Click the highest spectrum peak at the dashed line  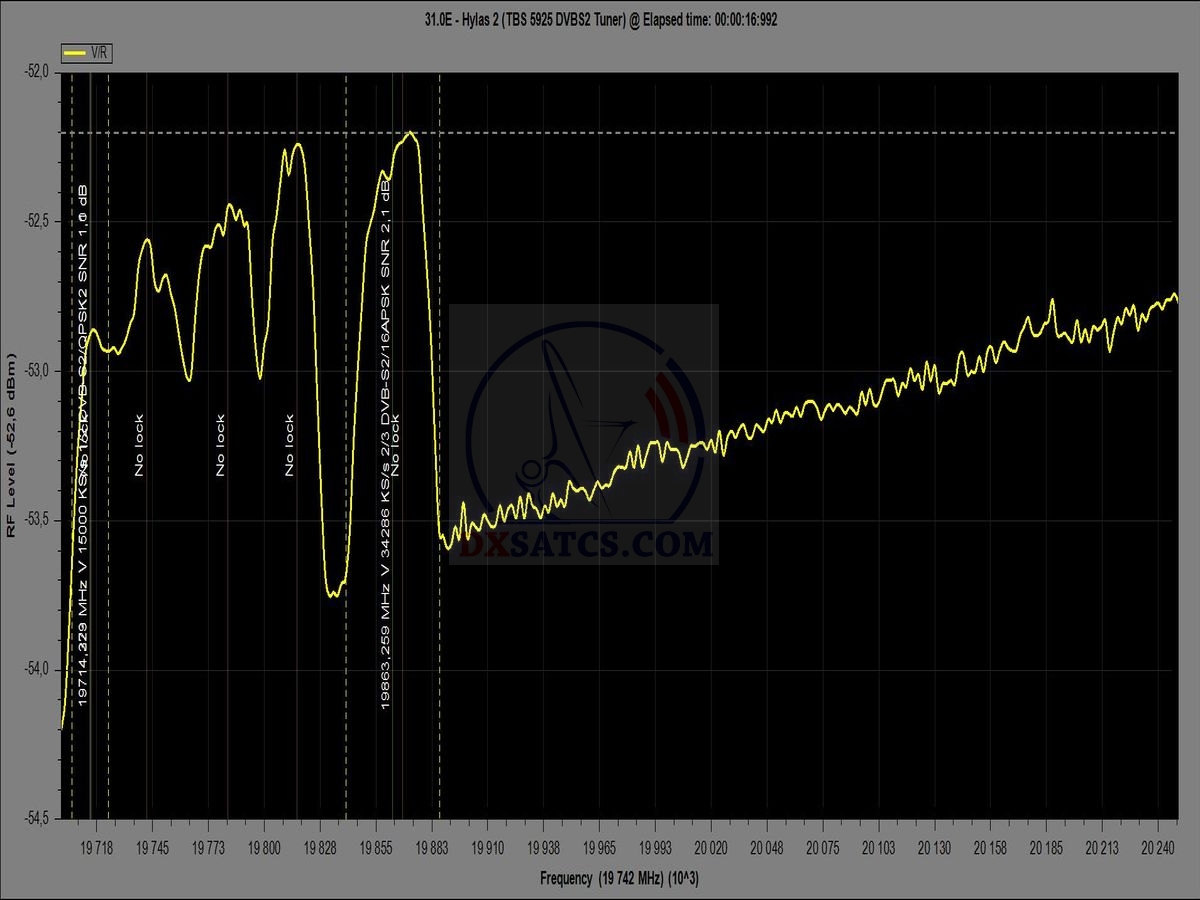(x=410, y=133)
